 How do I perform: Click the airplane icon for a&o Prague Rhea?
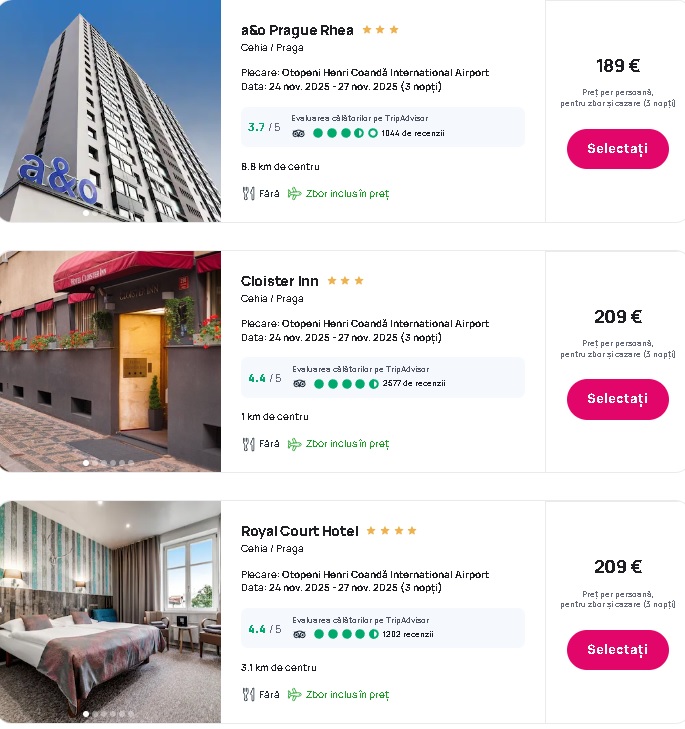[294, 193]
